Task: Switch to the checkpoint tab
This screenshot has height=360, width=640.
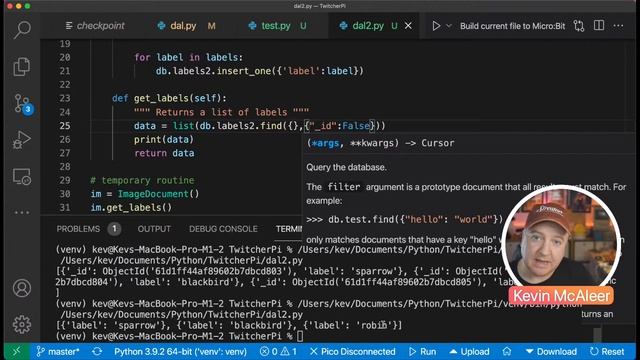Action: pos(95,26)
